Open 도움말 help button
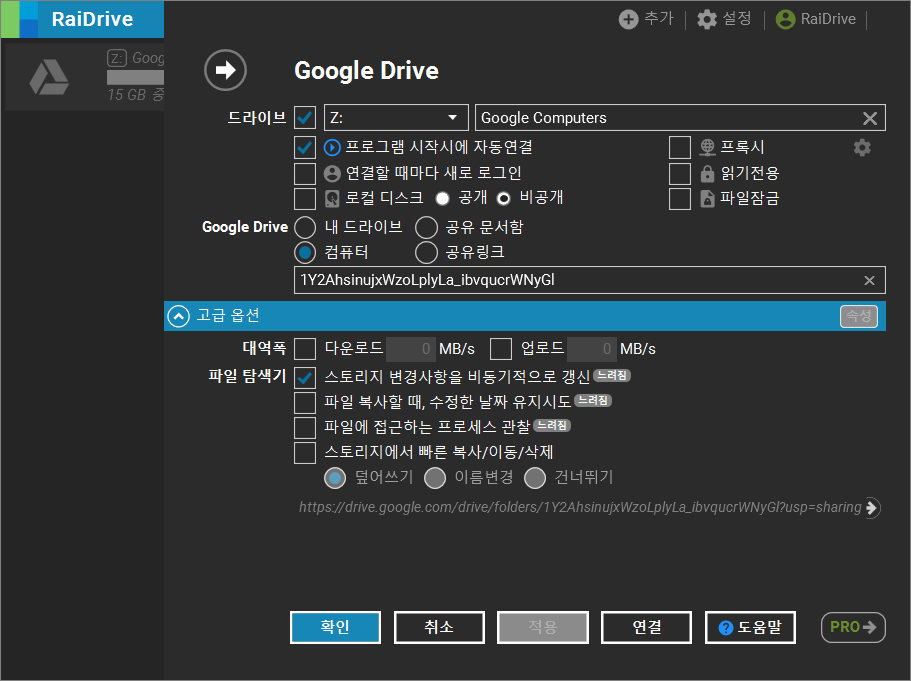This screenshot has height=681, width=911. point(750,628)
